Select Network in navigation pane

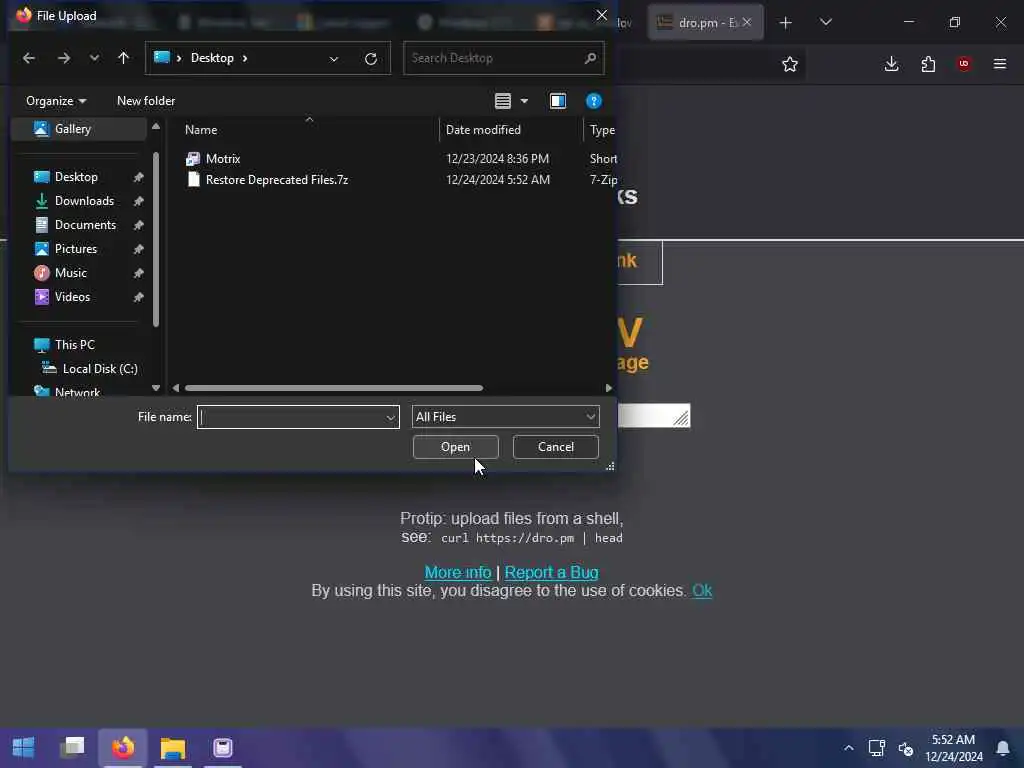tap(76, 392)
